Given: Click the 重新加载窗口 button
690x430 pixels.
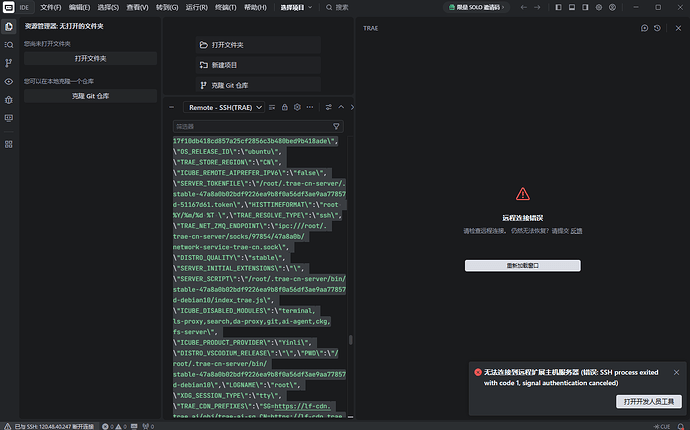Looking at the screenshot, I should tap(522, 265).
